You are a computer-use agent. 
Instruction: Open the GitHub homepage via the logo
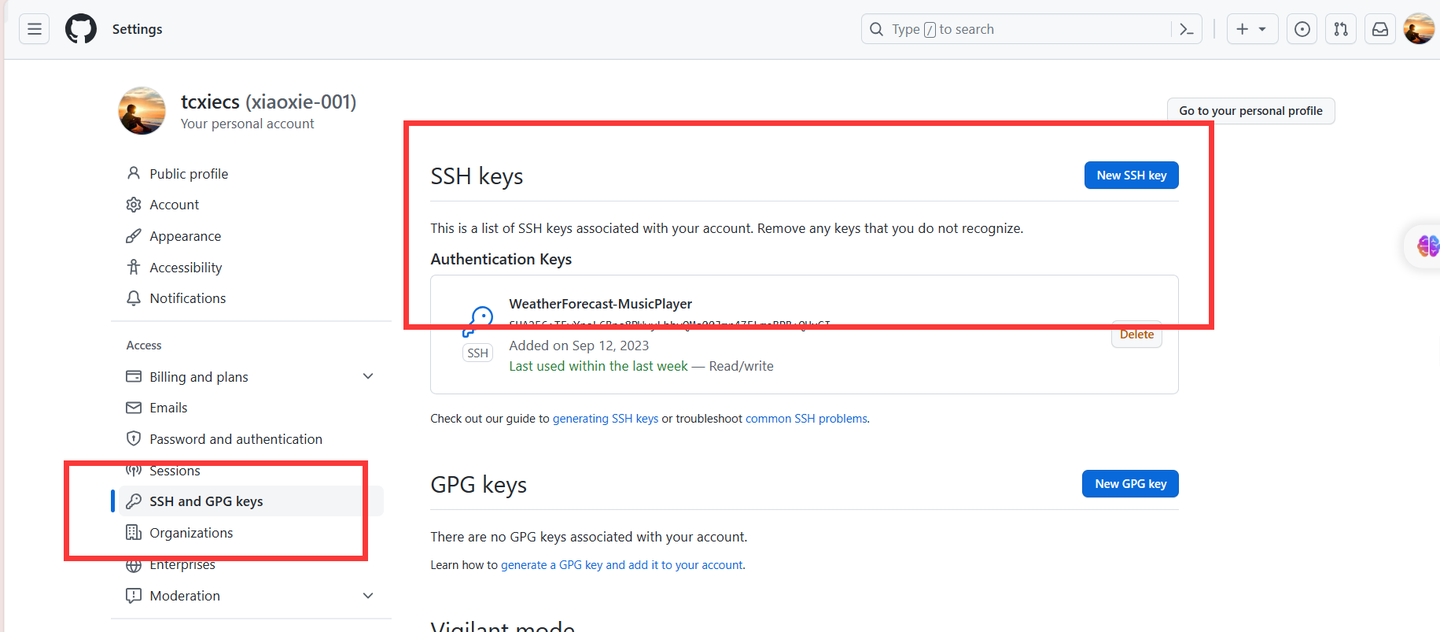click(81, 28)
